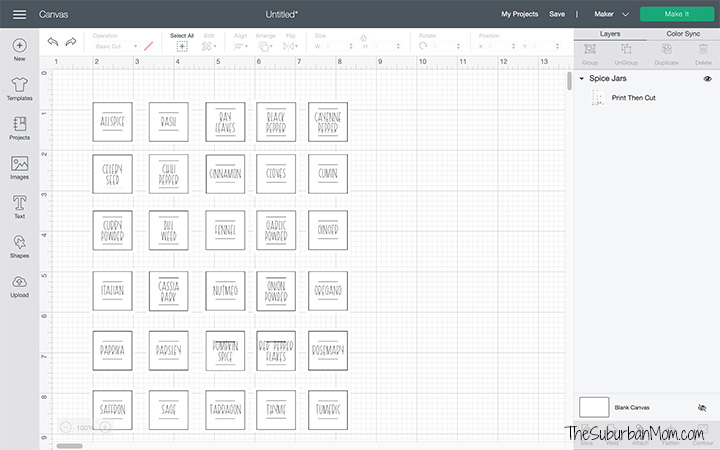Open the Images library
This screenshot has height=450, width=720.
pos(19,168)
